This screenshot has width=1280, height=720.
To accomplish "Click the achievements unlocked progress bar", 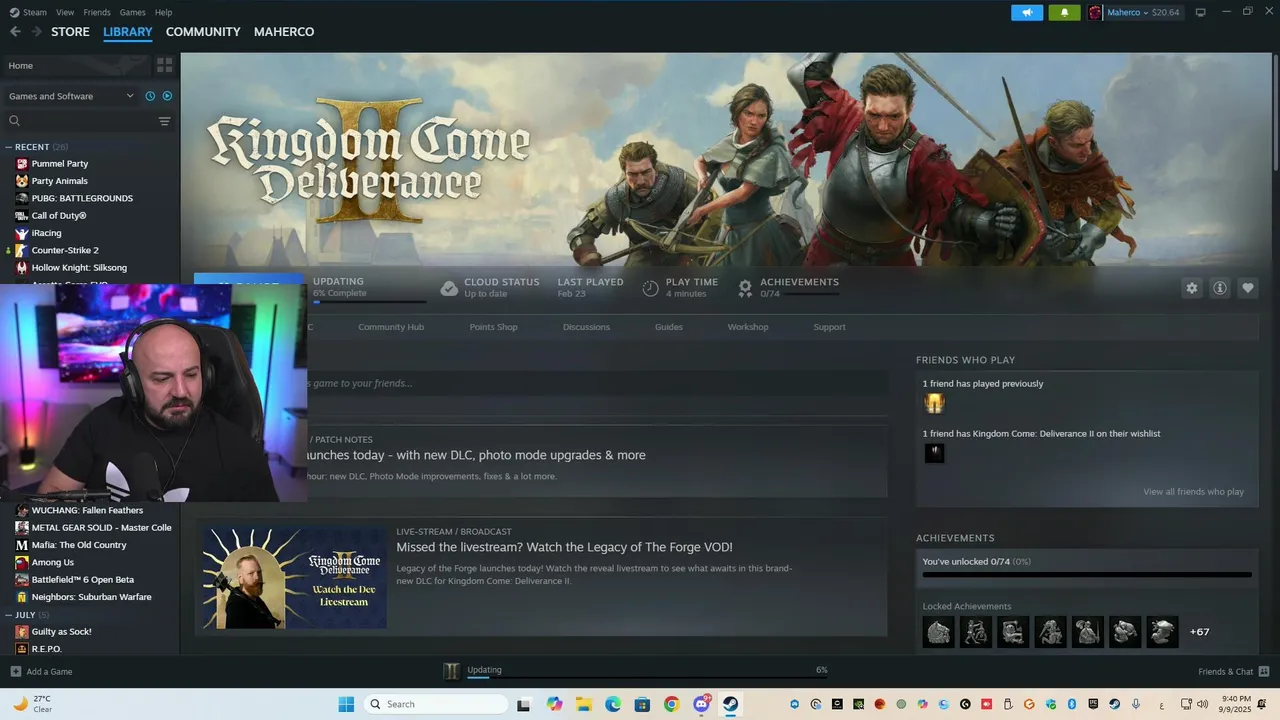I will [x=1087, y=575].
